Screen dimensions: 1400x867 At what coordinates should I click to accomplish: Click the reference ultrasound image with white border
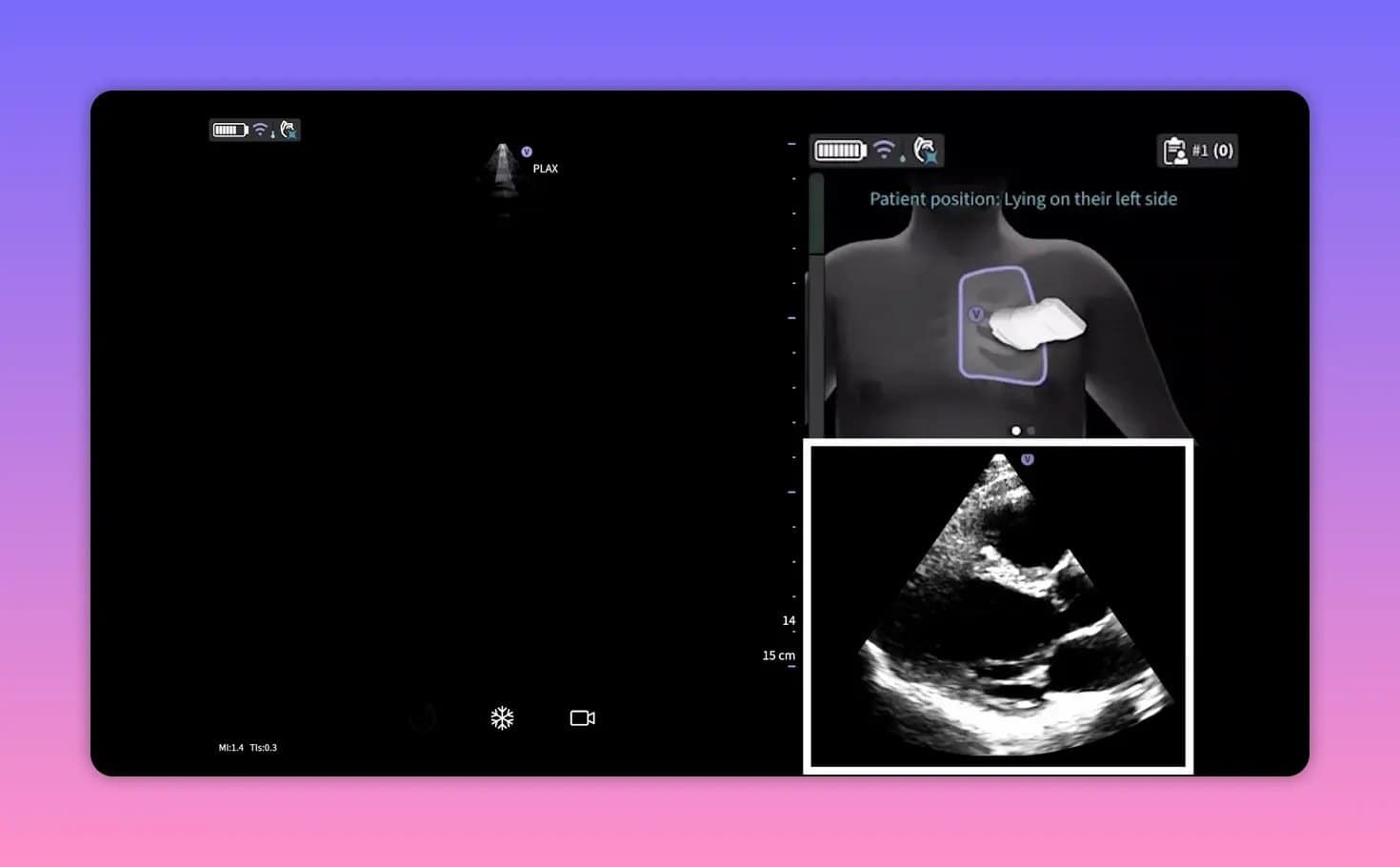(998, 606)
